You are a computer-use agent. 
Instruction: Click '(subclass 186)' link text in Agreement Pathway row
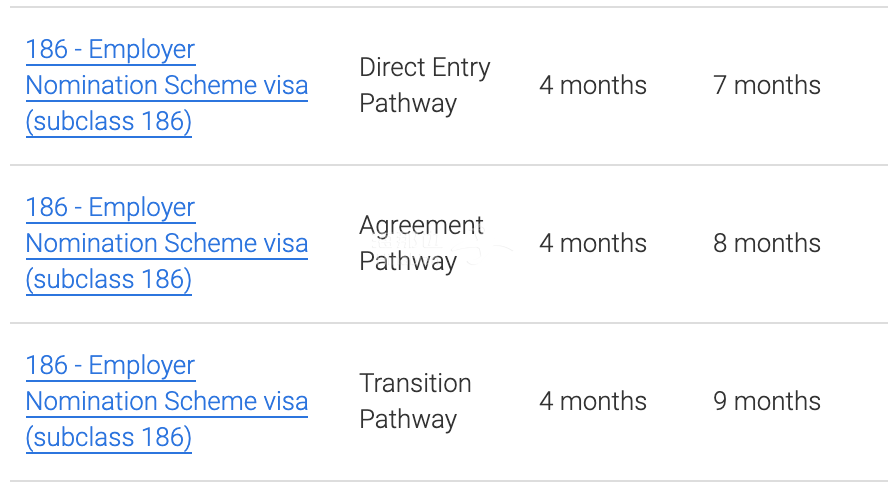[x=108, y=279]
